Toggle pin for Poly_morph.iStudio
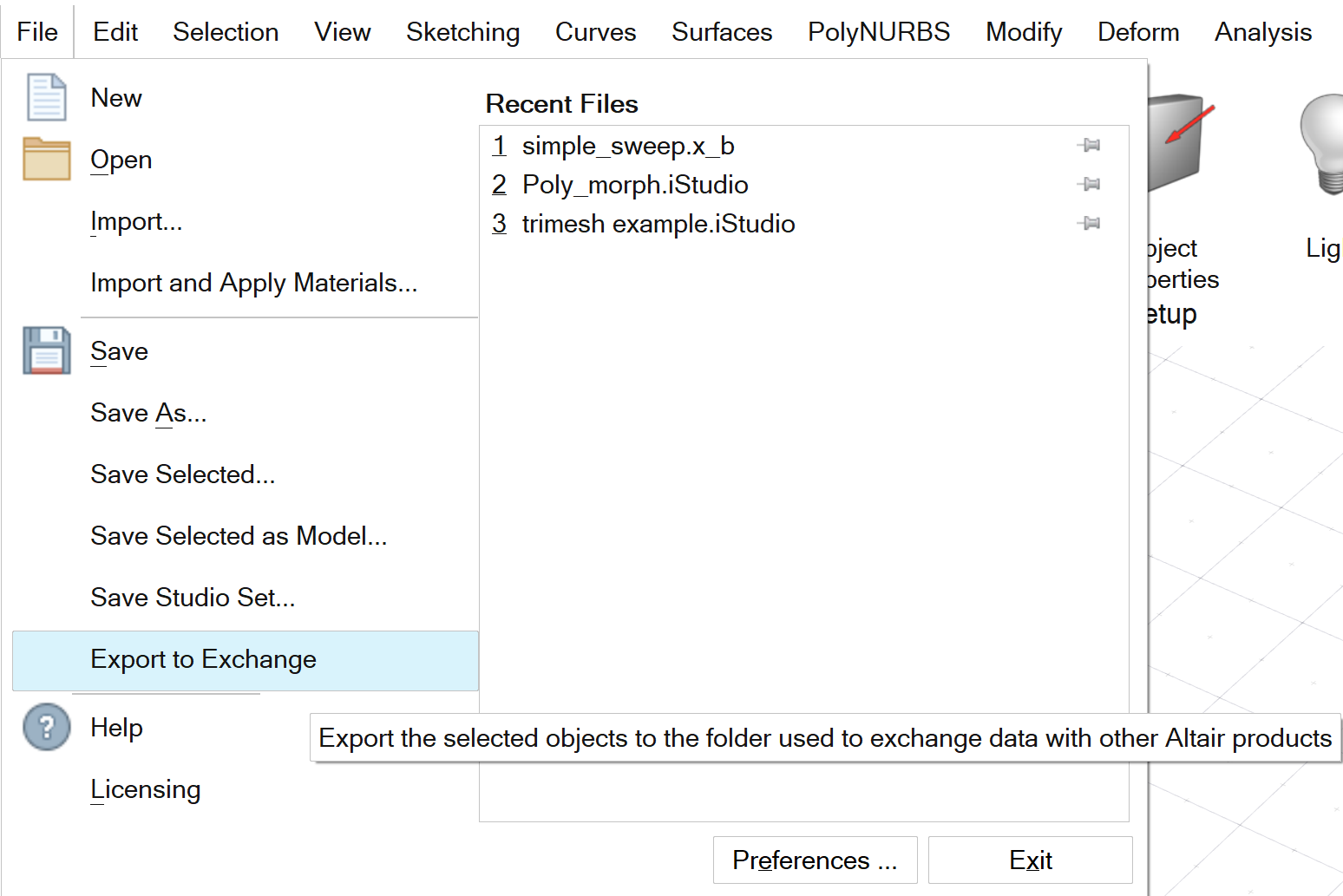Screen dimensions: 1343x896 pos(1089,184)
